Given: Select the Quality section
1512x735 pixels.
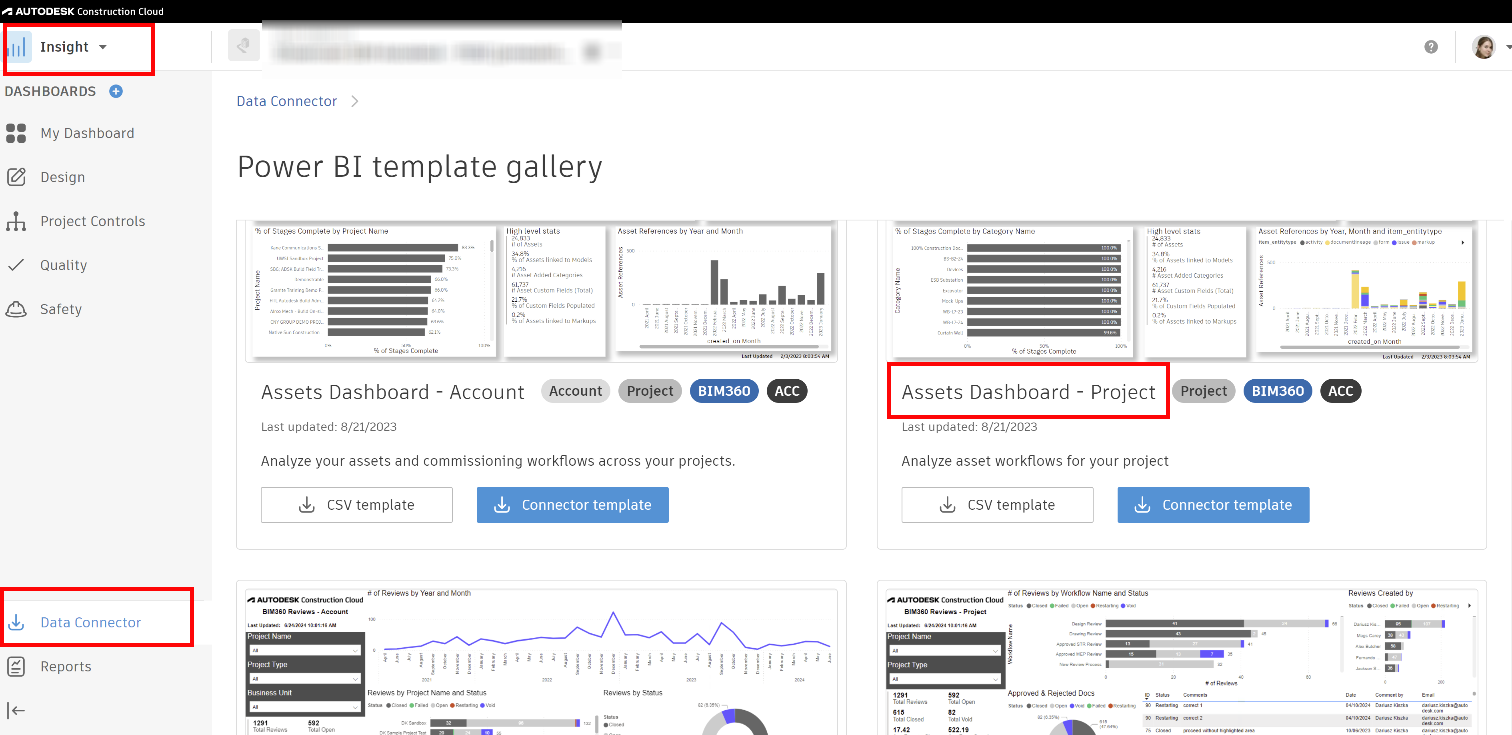Looking at the screenshot, I should click(x=63, y=264).
